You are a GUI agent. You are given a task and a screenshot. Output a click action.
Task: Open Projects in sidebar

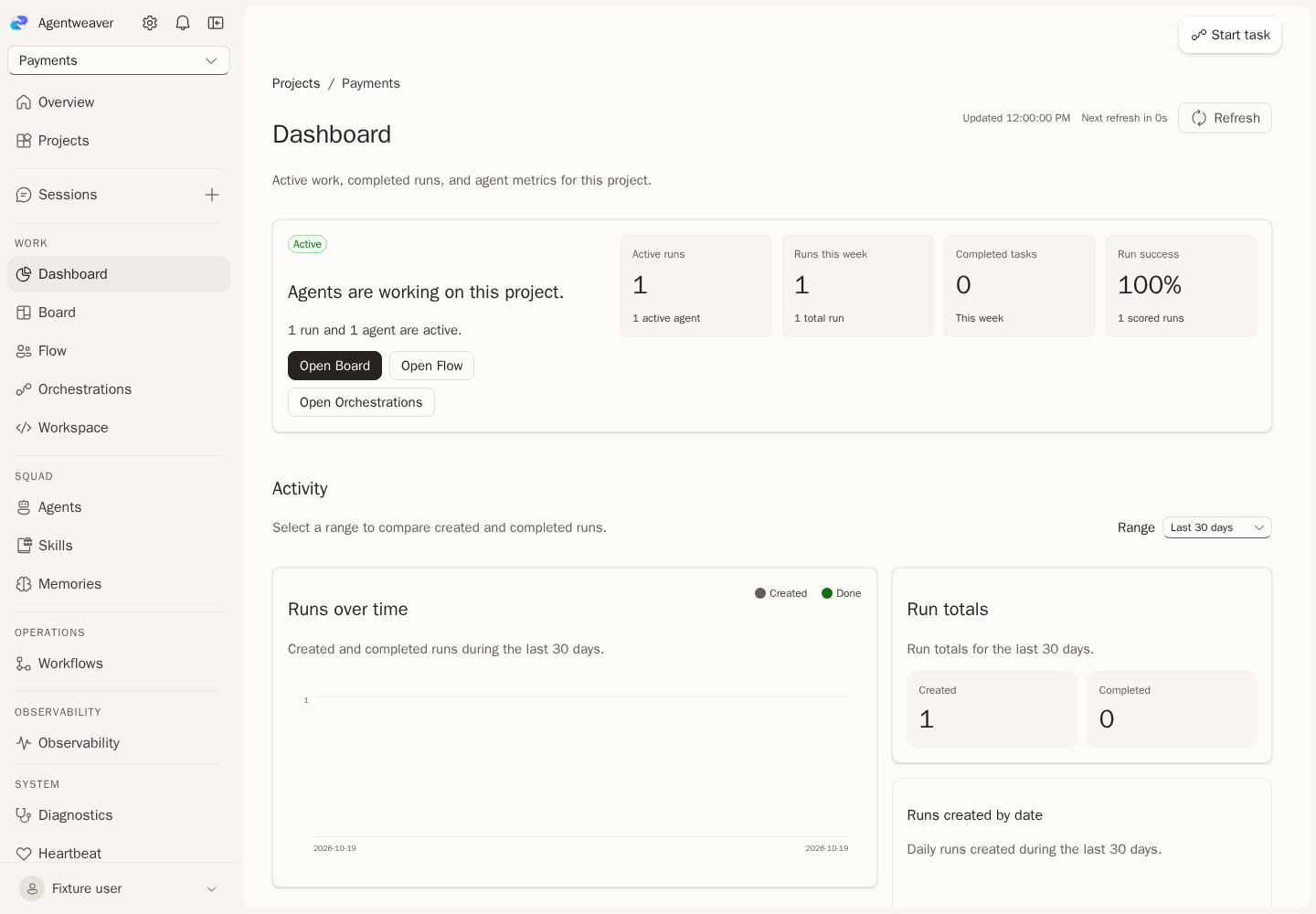click(x=119, y=141)
